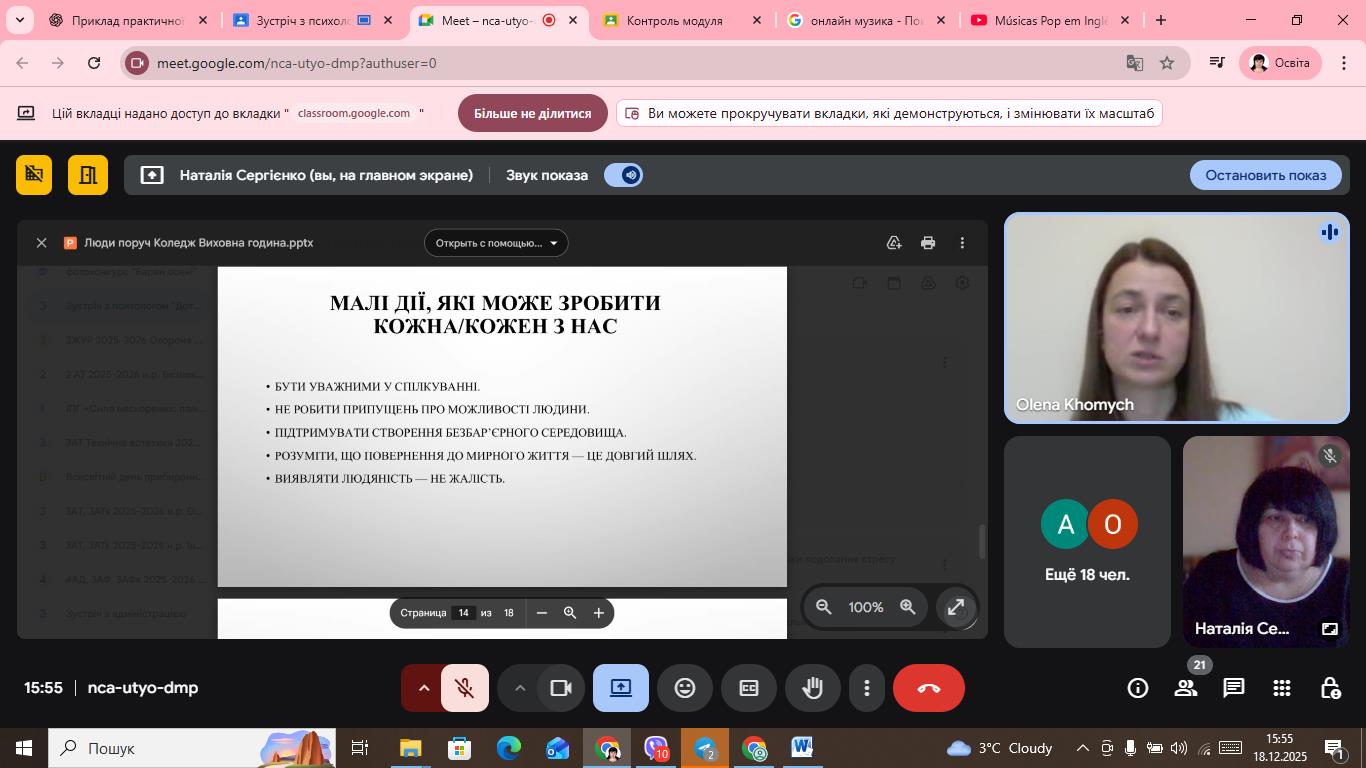1366x768 pixels.
Task: Raise hand in the meeting
Action: click(x=812, y=688)
